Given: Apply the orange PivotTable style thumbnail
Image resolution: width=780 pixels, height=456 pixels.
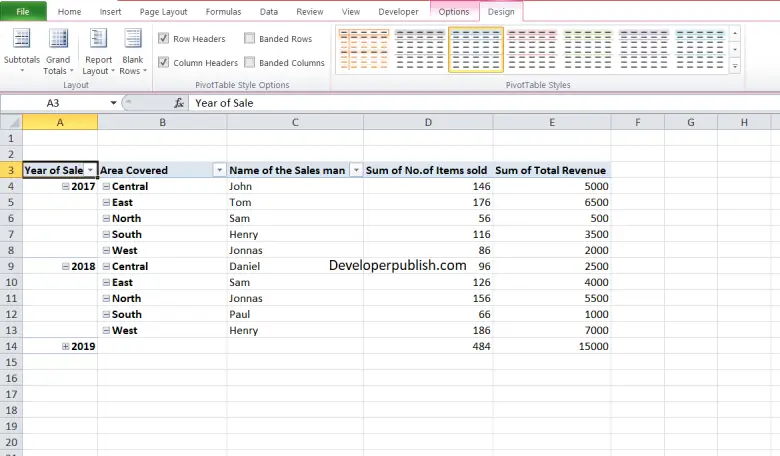Looking at the screenshot, I should [362, 49].
